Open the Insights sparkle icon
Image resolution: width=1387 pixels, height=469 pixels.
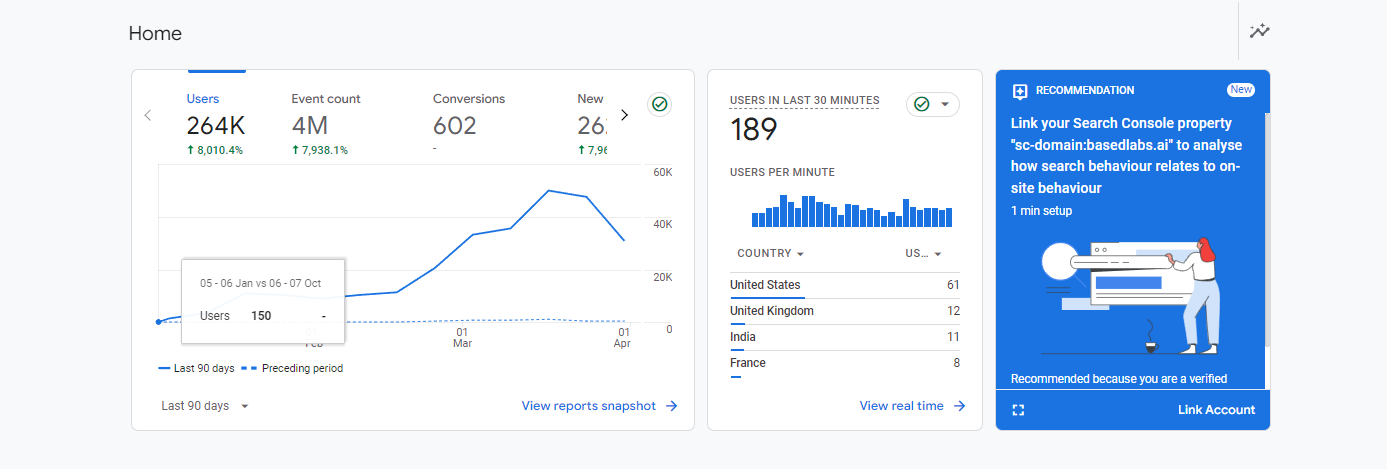pos(1259,31)
